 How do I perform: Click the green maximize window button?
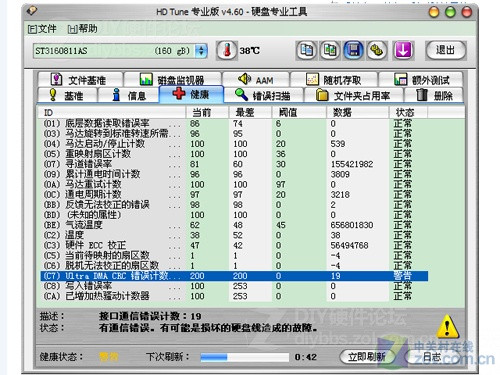(x=450, y=12)
